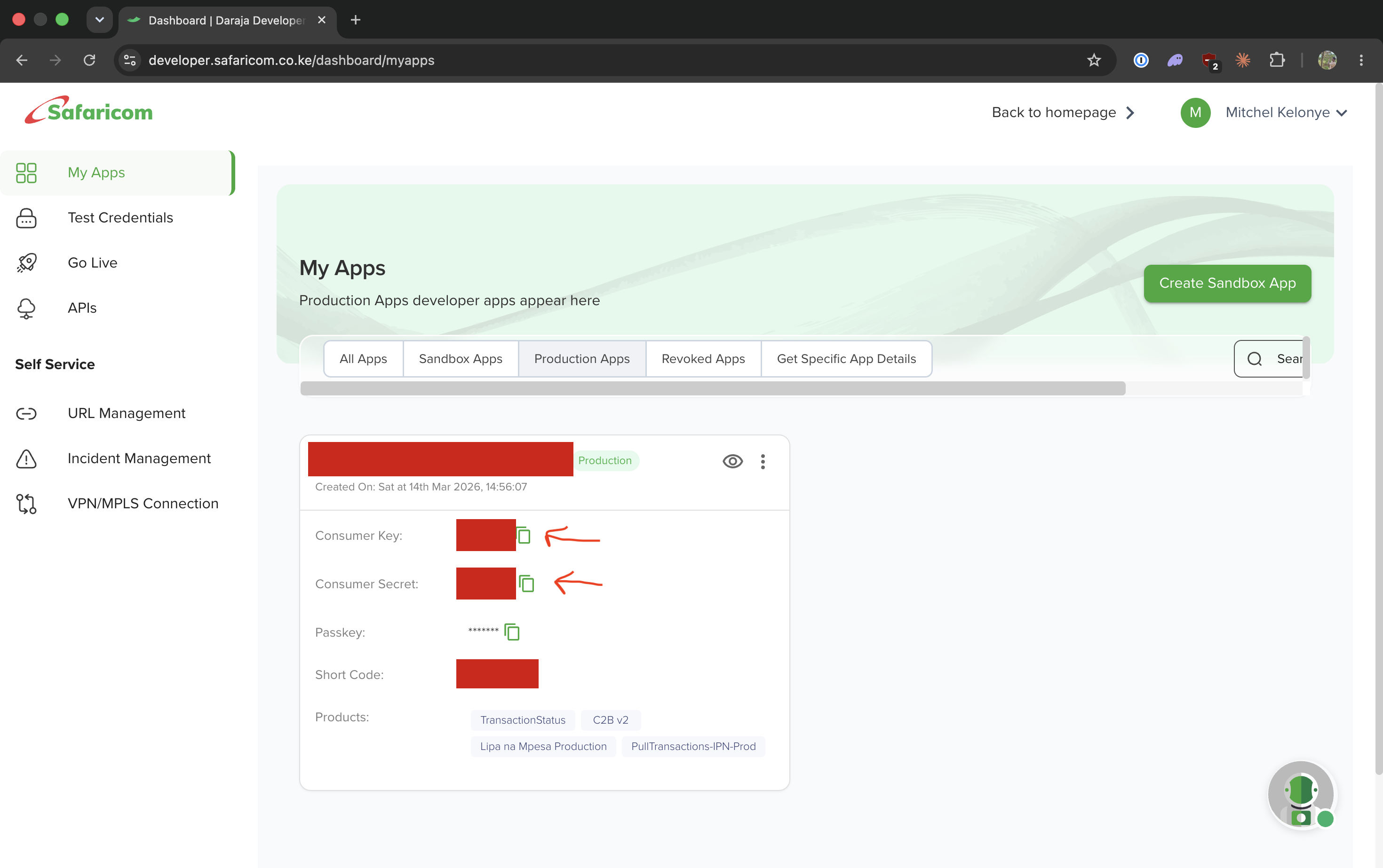
Task: Click the horizontal scrollbar under the tabs
Action: (712, 389)
